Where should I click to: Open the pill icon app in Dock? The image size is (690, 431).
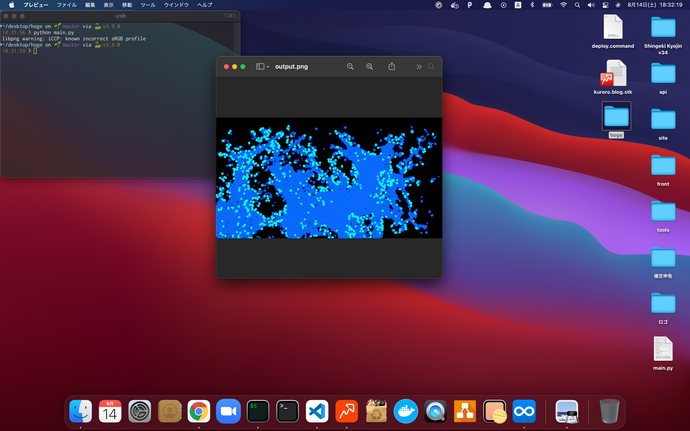(x=495, y=411)
